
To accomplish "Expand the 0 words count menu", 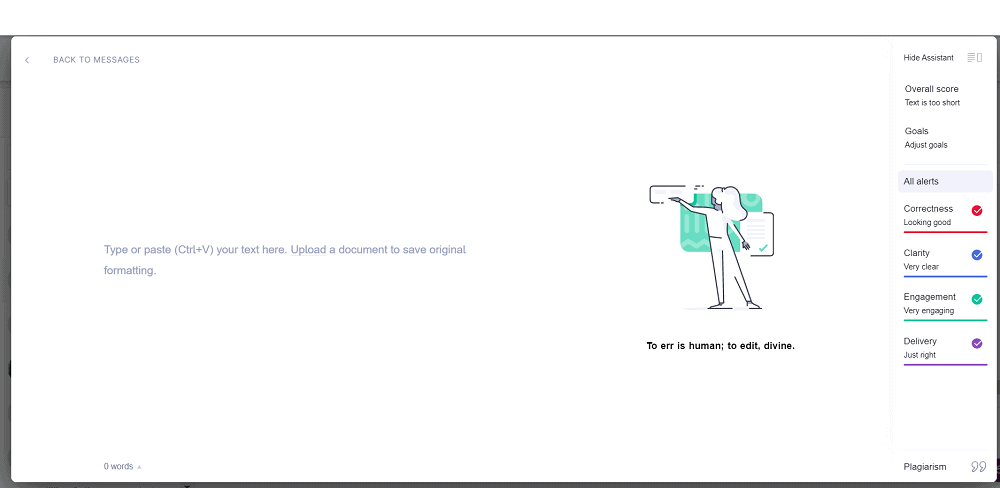I will (x=122, y=466).
